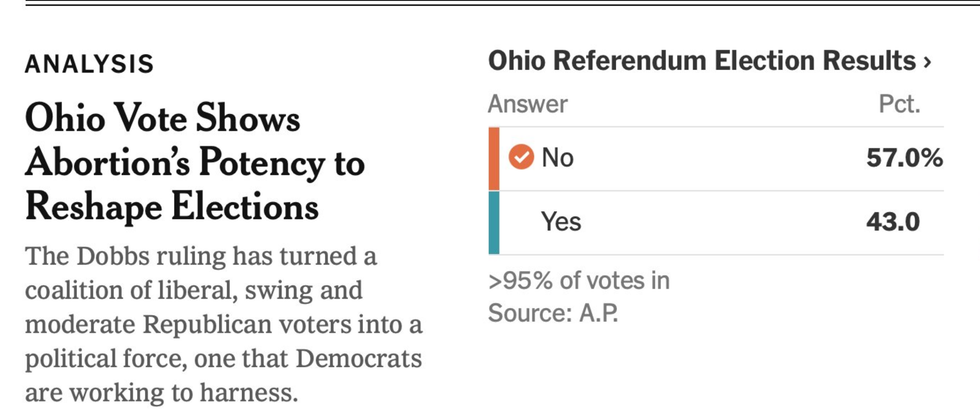Image resolution: width=980 pixels, height=415 pixels.
Task: Click the Pct. column header
Action: 897,104
